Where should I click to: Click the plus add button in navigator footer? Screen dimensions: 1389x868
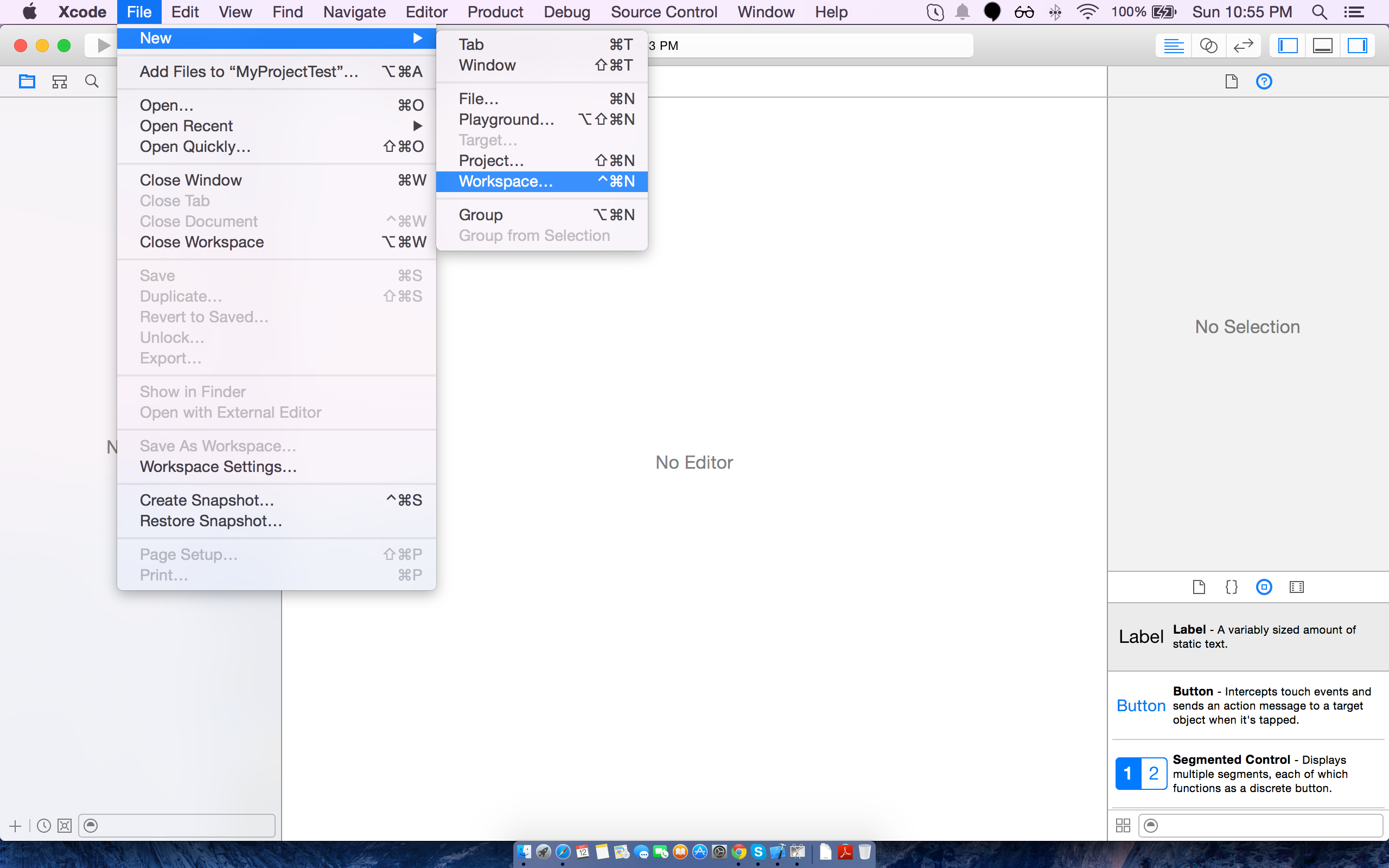tap(16, 826)
